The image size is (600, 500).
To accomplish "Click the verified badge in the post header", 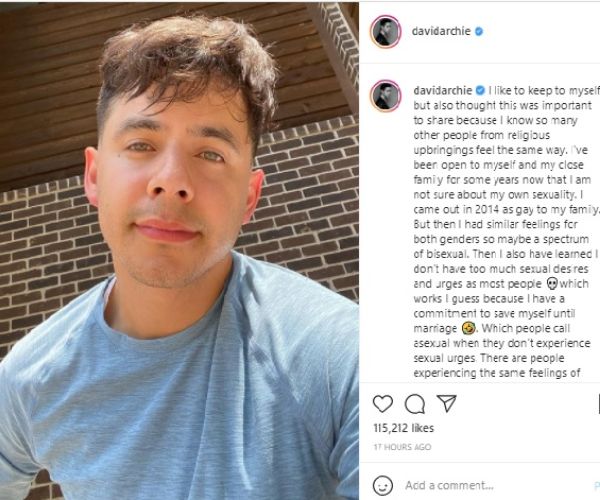I will [479, 31].
